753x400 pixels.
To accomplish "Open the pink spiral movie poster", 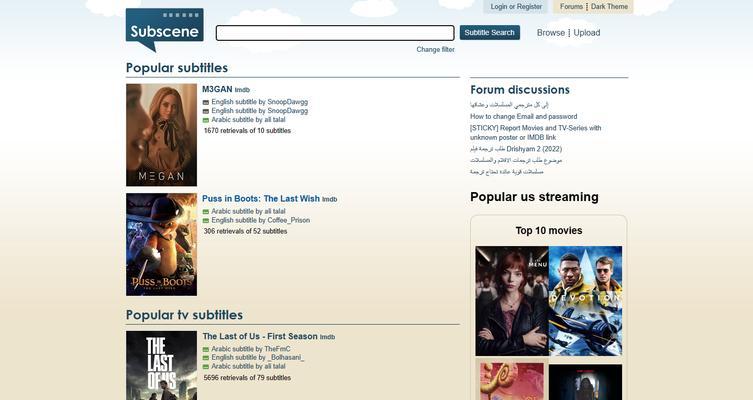I will 512,382.
